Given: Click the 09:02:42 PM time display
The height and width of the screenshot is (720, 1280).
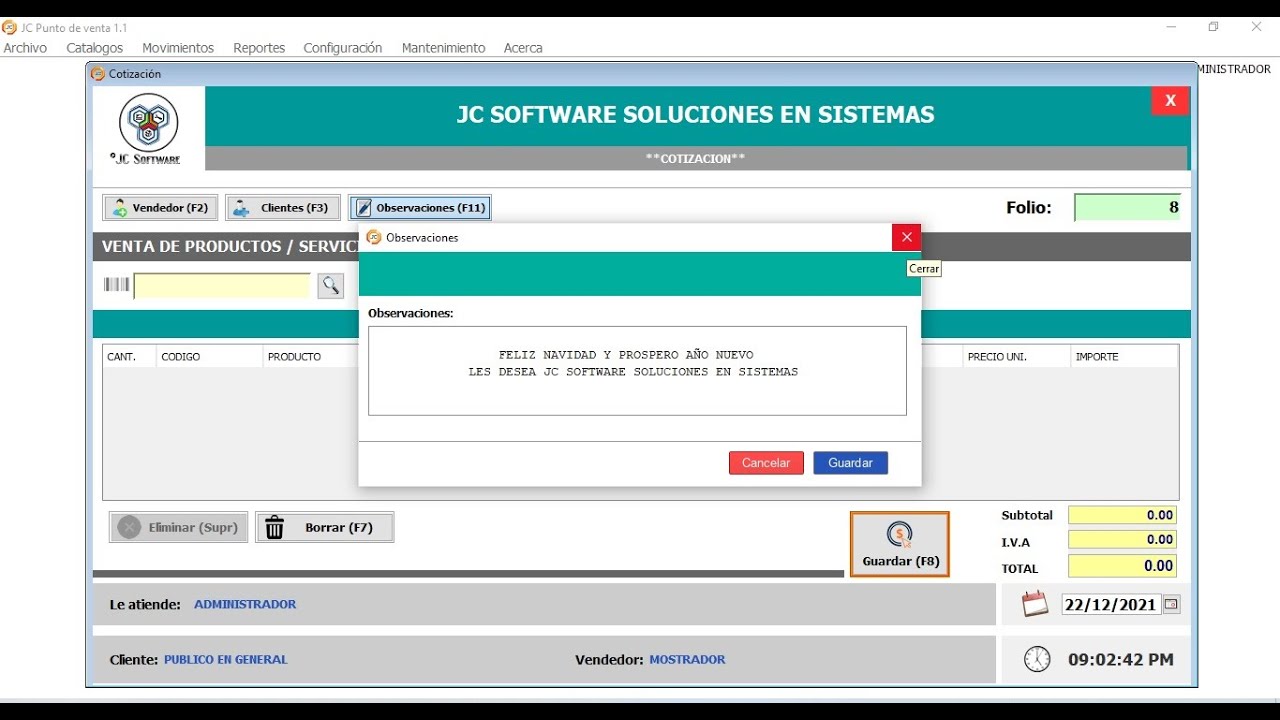Looking at the screenshot, I should point(1121,660).
